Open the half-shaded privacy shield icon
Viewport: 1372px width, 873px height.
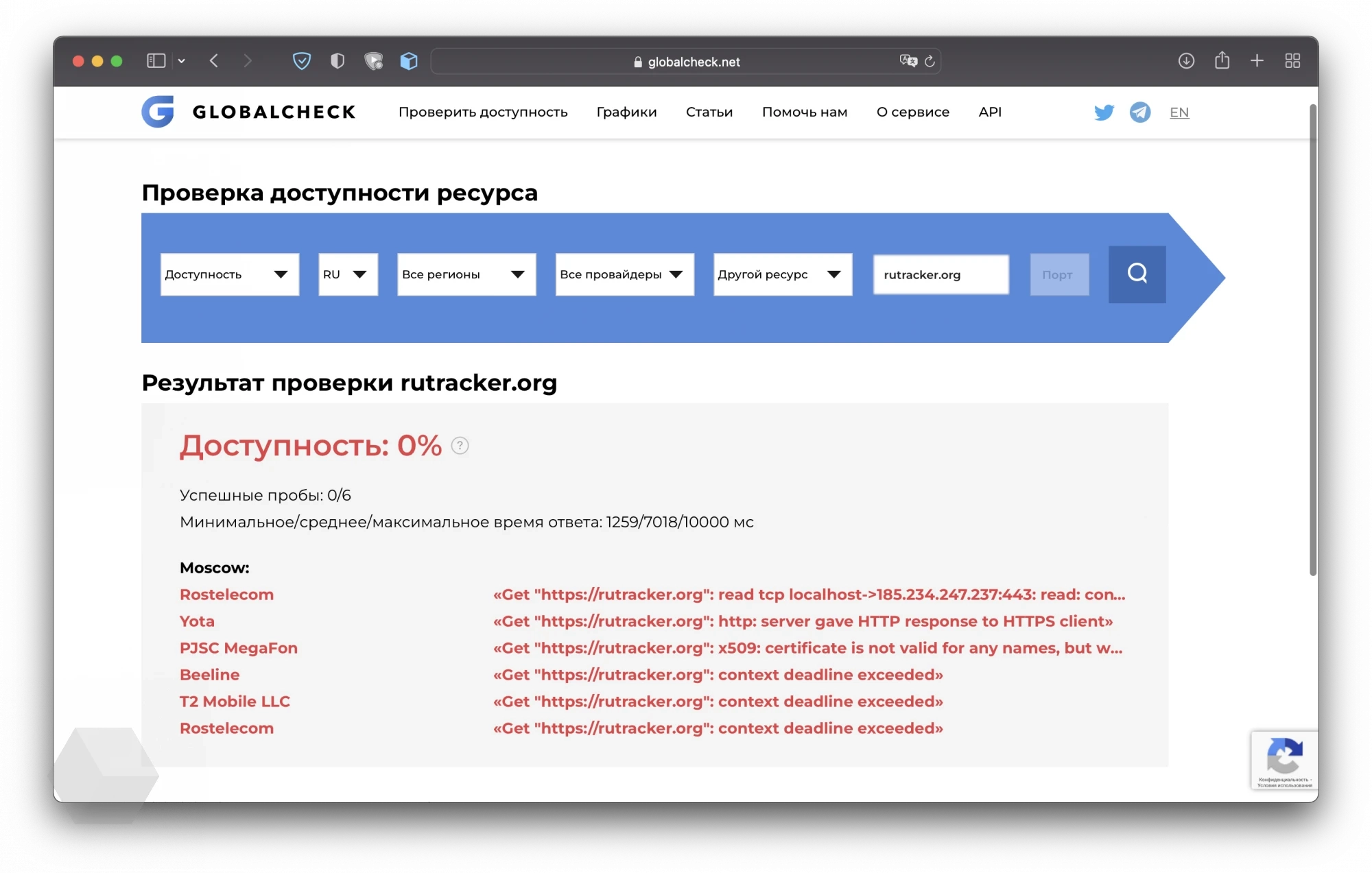pos(338,61)
